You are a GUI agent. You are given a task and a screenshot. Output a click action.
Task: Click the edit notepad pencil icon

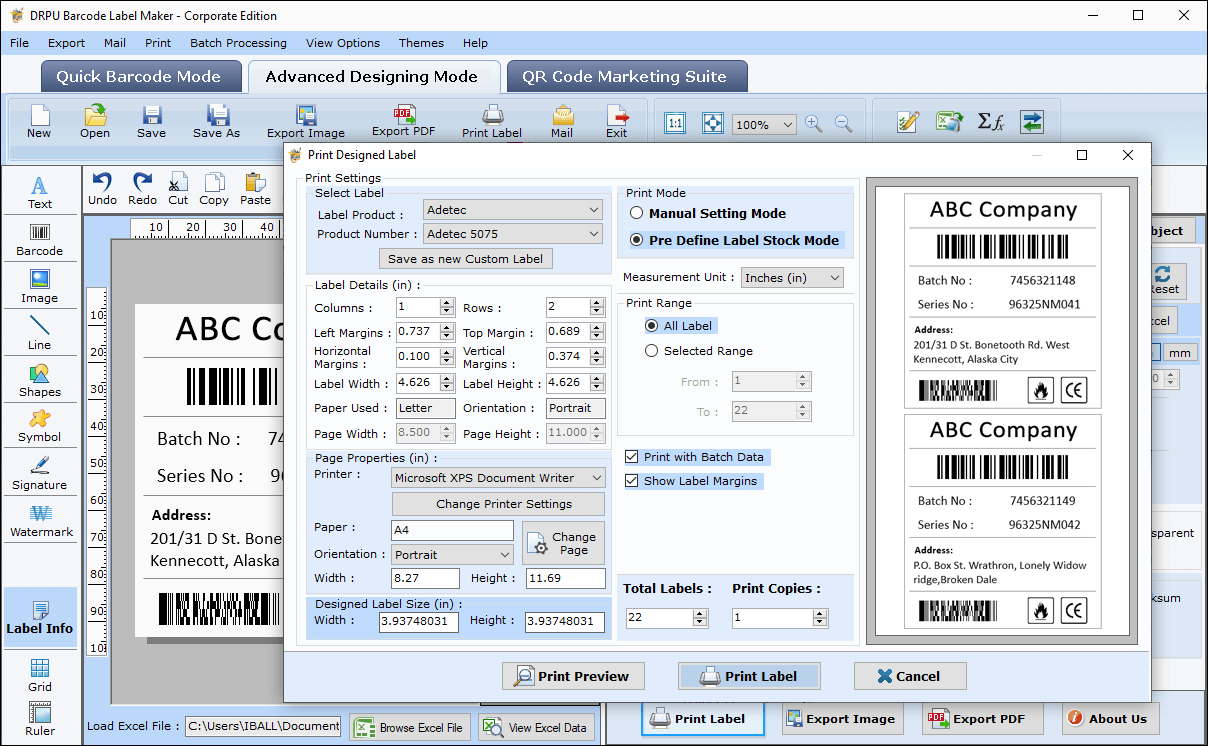908,122
